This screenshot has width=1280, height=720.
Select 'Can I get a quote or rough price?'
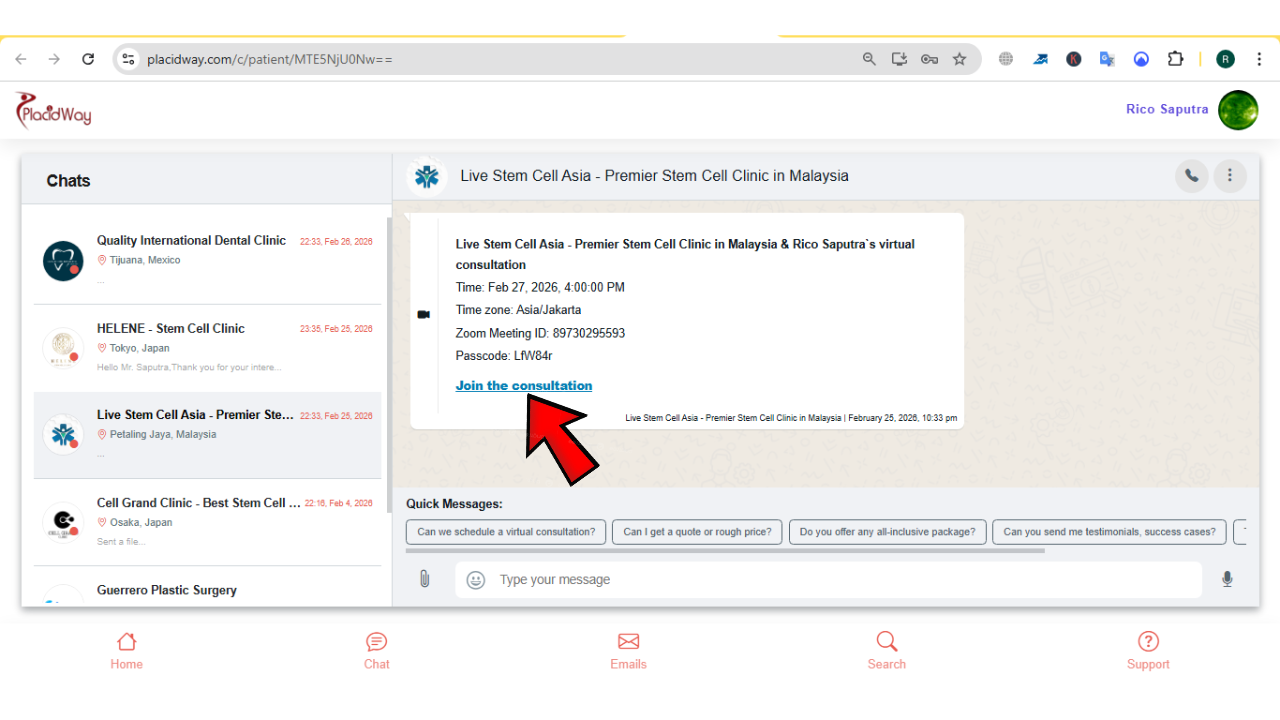[697, 532]
